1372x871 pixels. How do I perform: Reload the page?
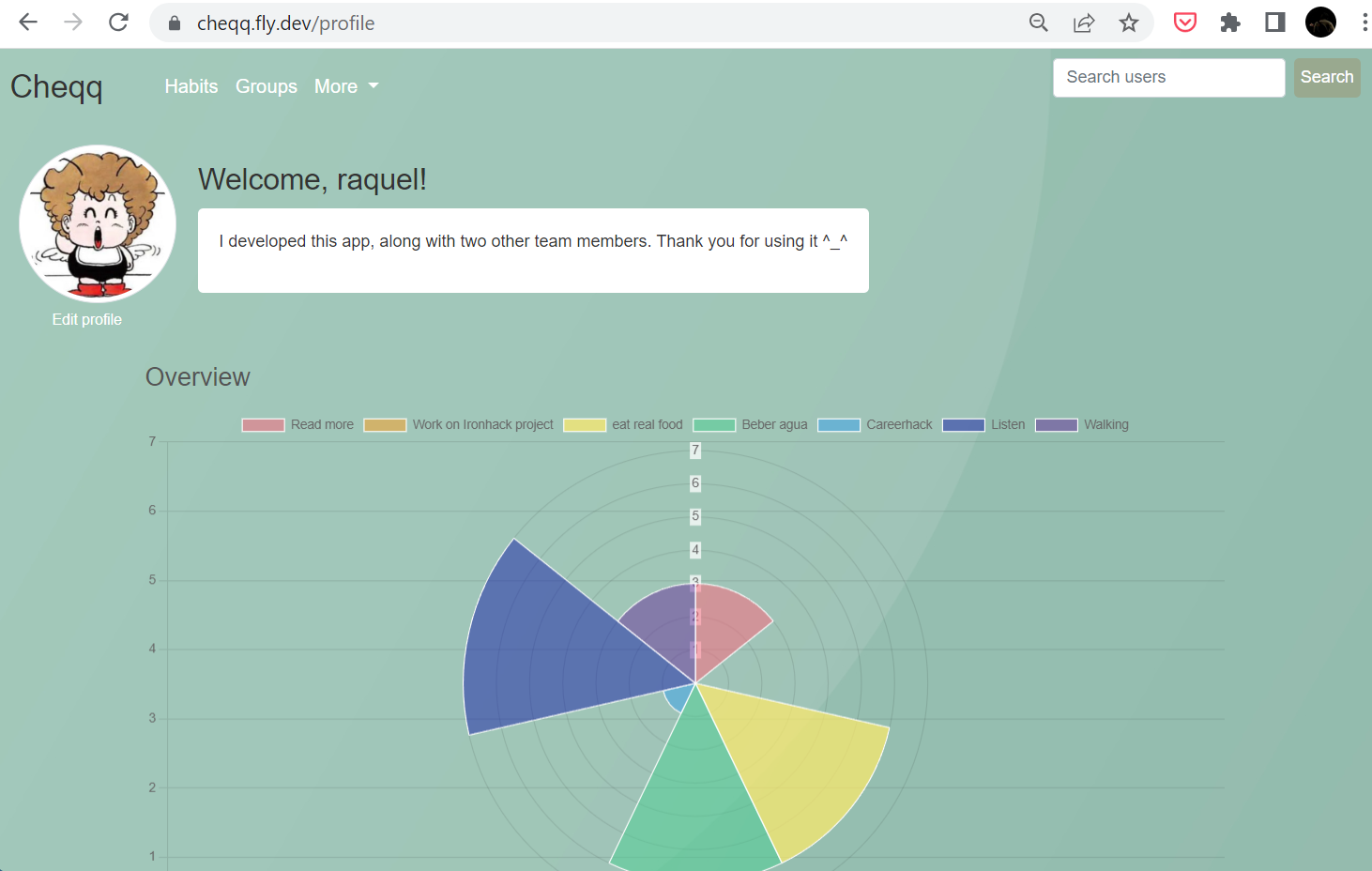(118, 22)
